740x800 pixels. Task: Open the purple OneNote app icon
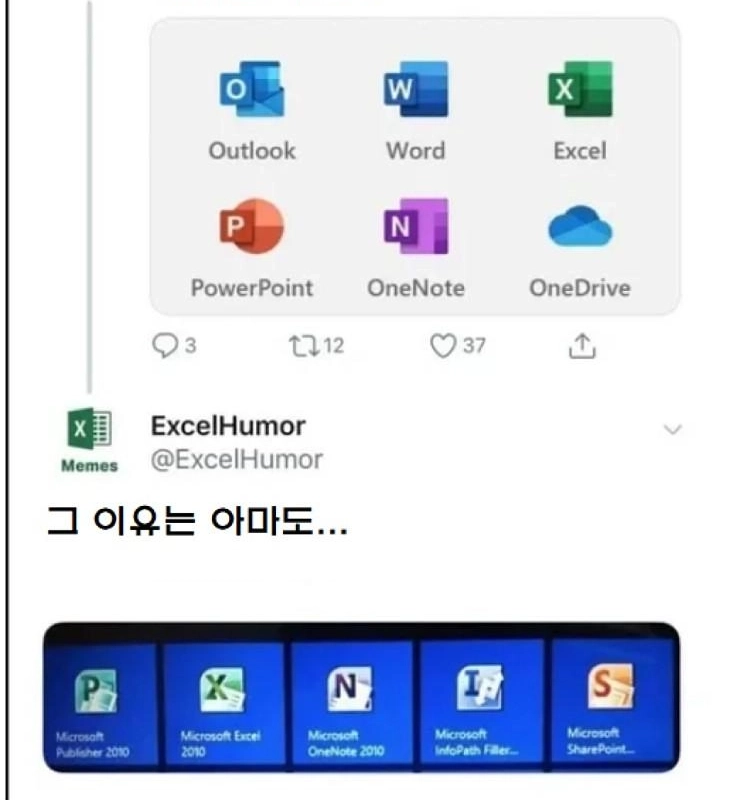click(416, 226)
